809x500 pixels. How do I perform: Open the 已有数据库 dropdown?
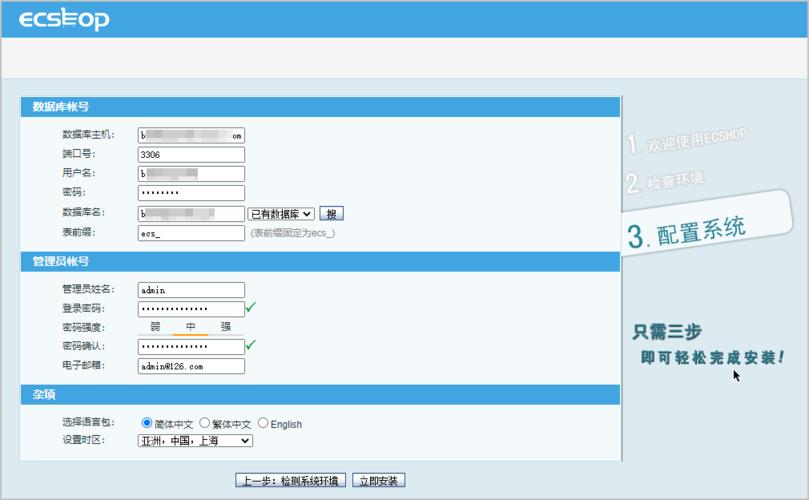click(x=281, y=214)
